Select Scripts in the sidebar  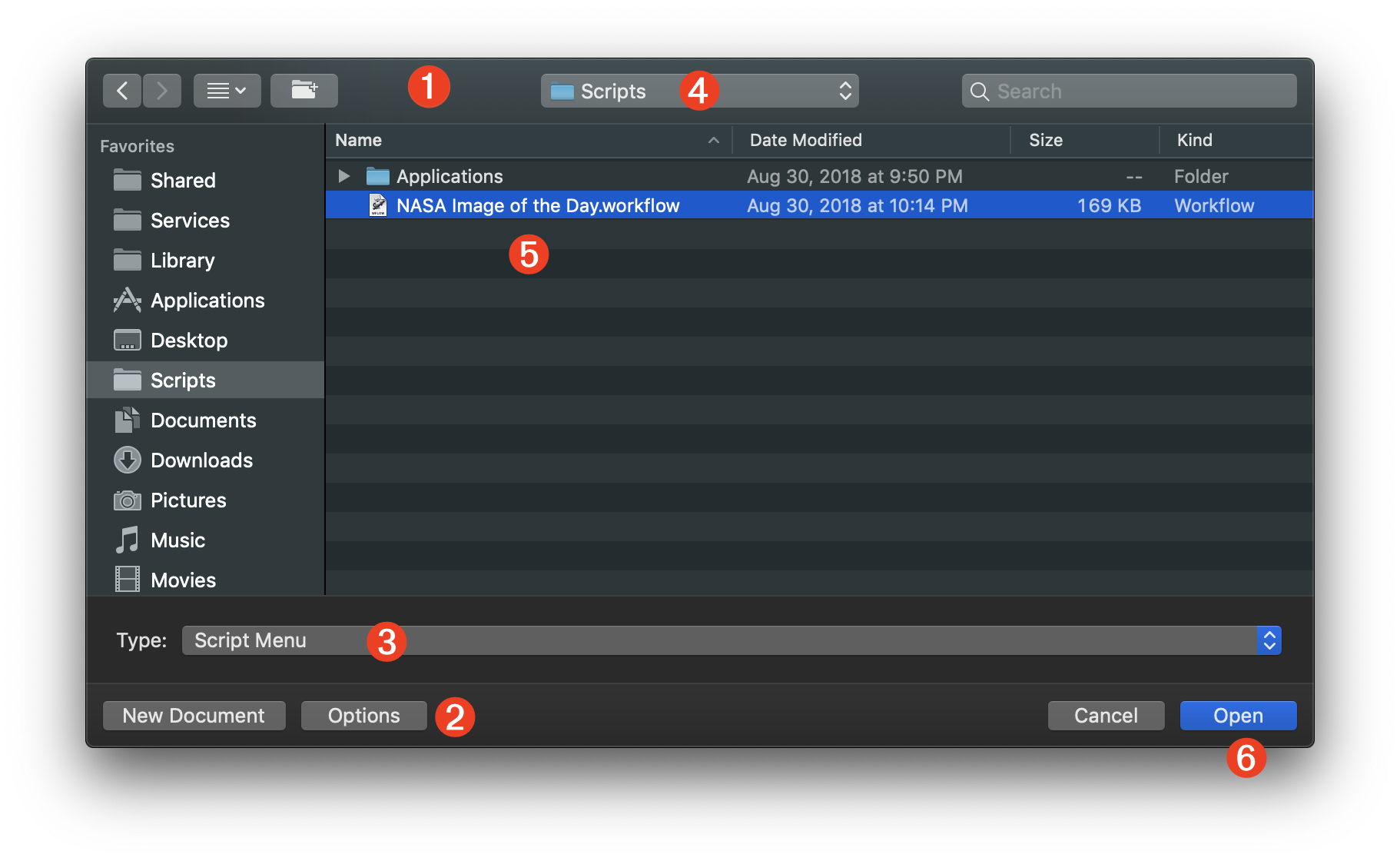point(206,381)
